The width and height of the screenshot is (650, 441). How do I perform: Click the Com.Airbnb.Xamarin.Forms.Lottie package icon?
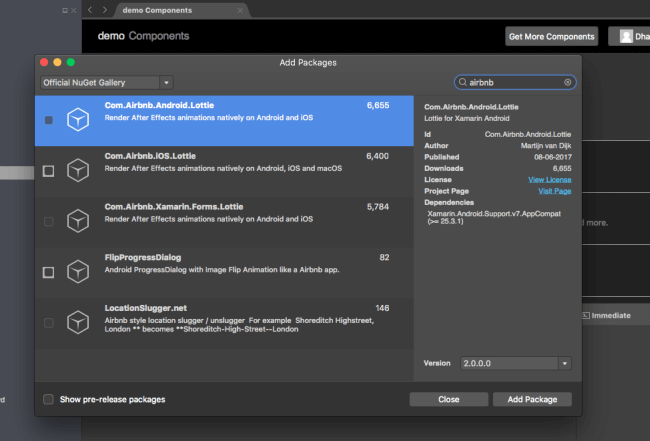pyautogui.click(x=78, y=221)
